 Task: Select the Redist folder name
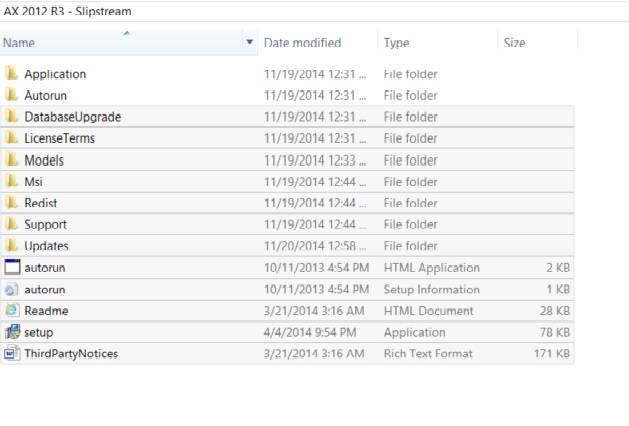pyautogui.click(x=40, y=203)
